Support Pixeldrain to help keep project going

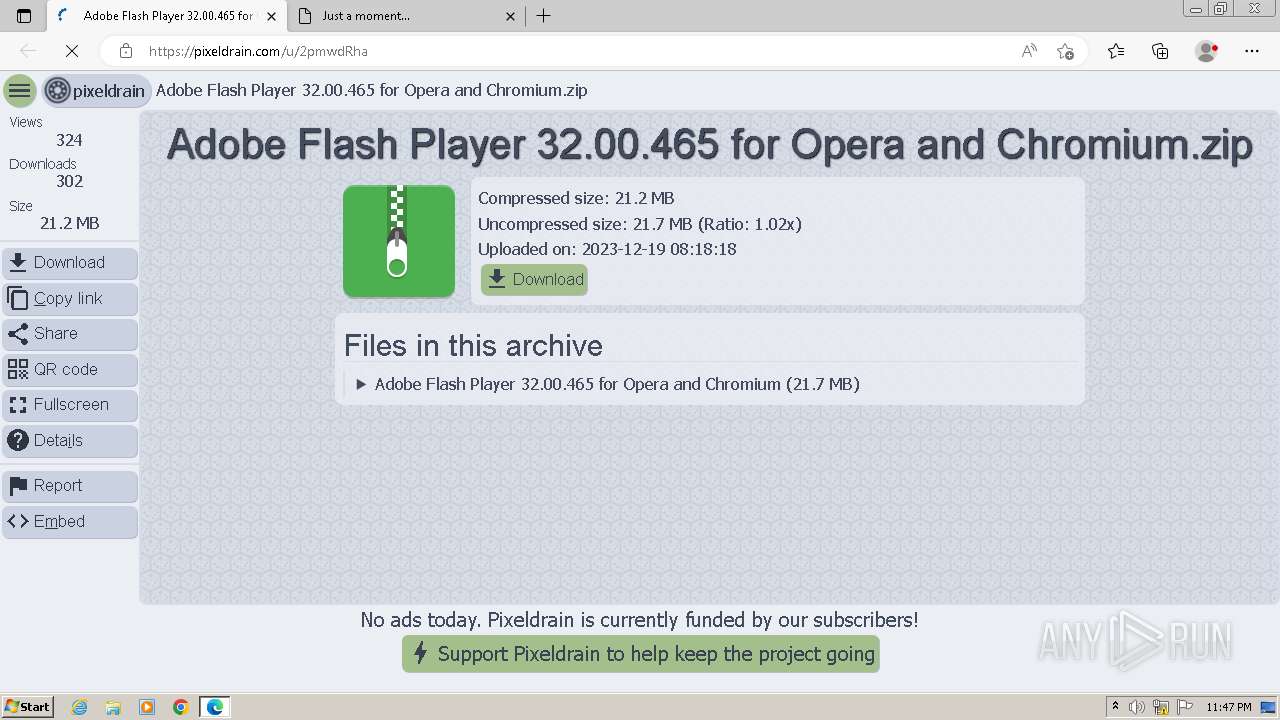point(641,654)
